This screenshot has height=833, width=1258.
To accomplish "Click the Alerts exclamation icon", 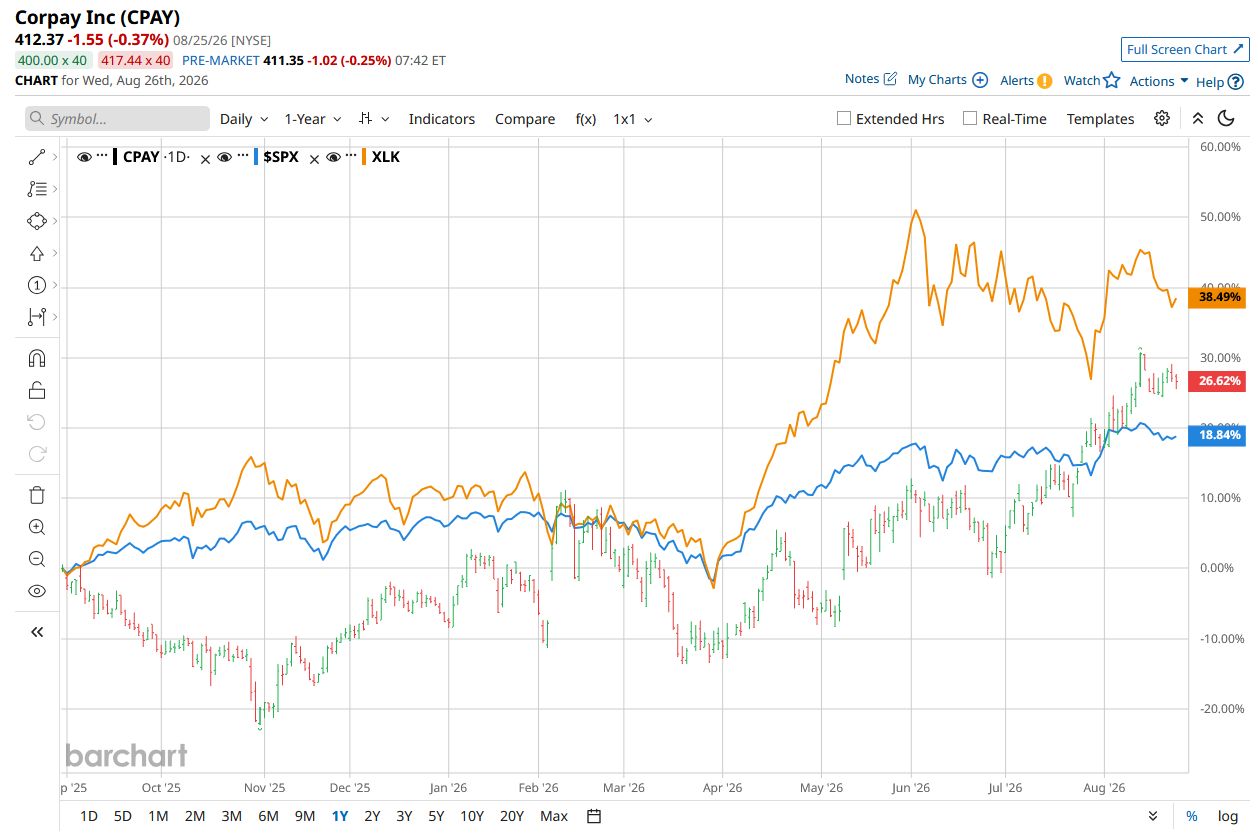I will 1044,81.
